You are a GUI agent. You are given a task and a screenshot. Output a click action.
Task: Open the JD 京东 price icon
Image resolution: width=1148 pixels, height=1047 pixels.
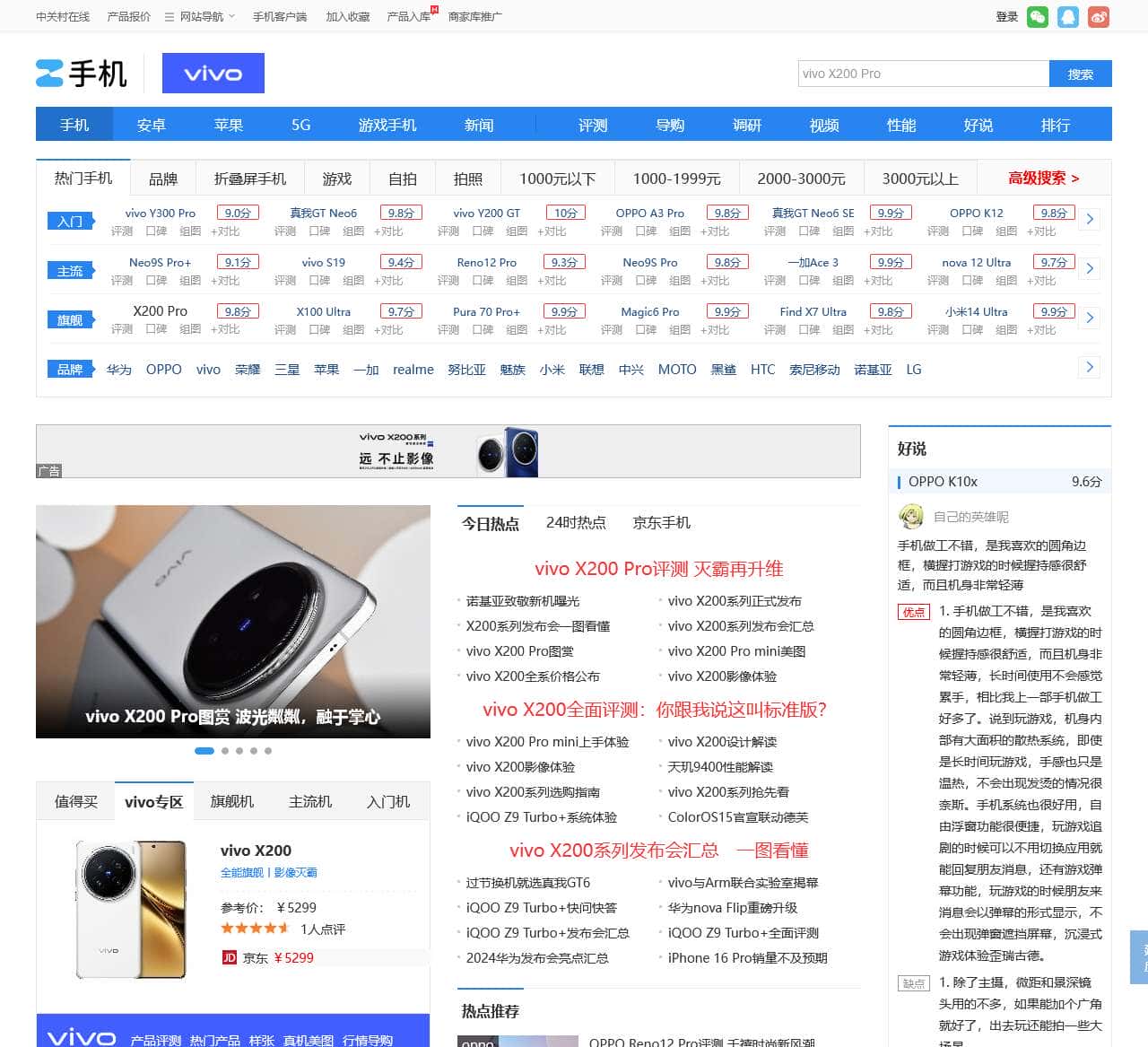(229, 958)
